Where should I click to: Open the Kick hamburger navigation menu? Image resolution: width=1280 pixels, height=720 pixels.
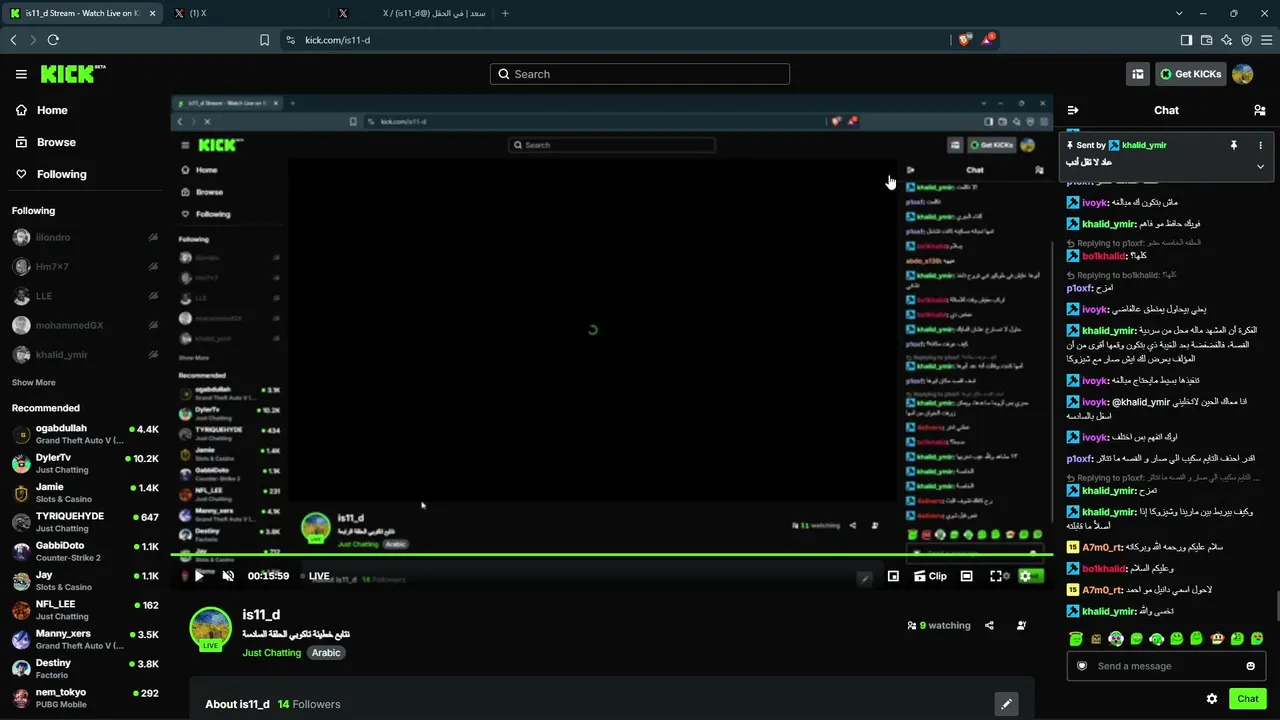pos(21,74)
